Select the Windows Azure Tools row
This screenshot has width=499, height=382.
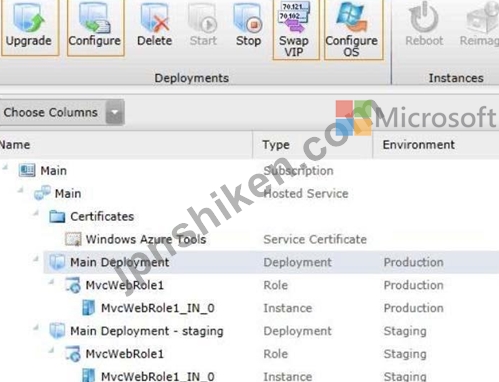(249, 239)
